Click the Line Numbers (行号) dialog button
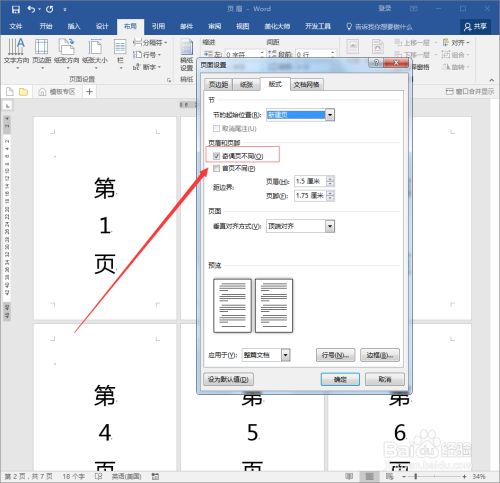The height and width of the screenshot is (483, 500). [x=335, y=355]
